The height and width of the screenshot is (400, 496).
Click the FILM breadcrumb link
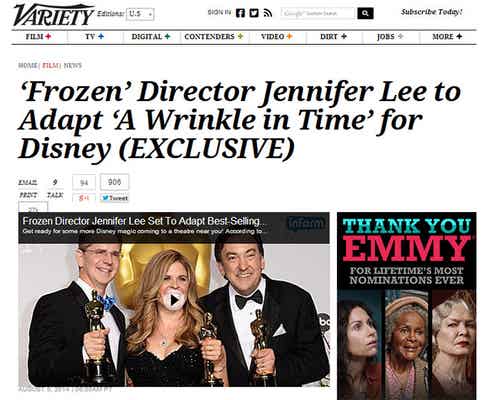coord(50,65)
